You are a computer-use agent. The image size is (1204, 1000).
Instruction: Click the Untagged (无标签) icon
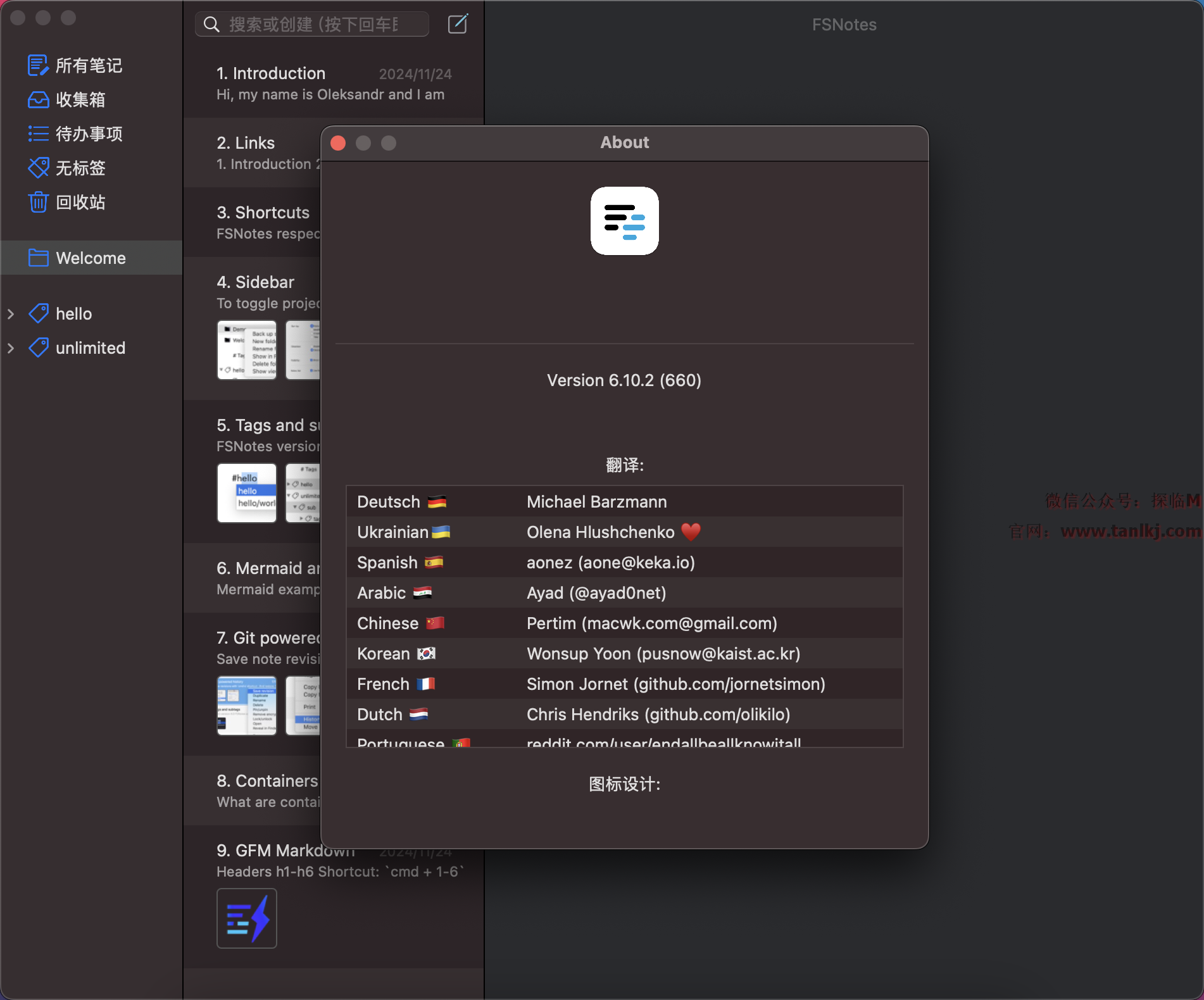click(x=38, y=168)
